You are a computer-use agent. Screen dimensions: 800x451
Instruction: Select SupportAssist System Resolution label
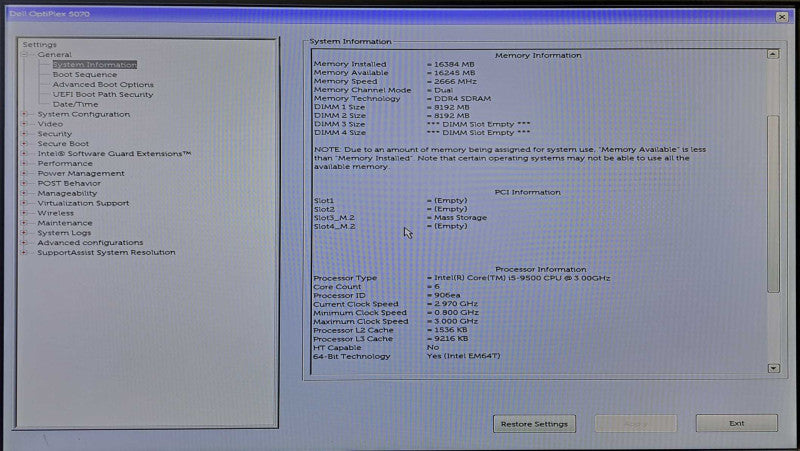(x=106, y=253)
